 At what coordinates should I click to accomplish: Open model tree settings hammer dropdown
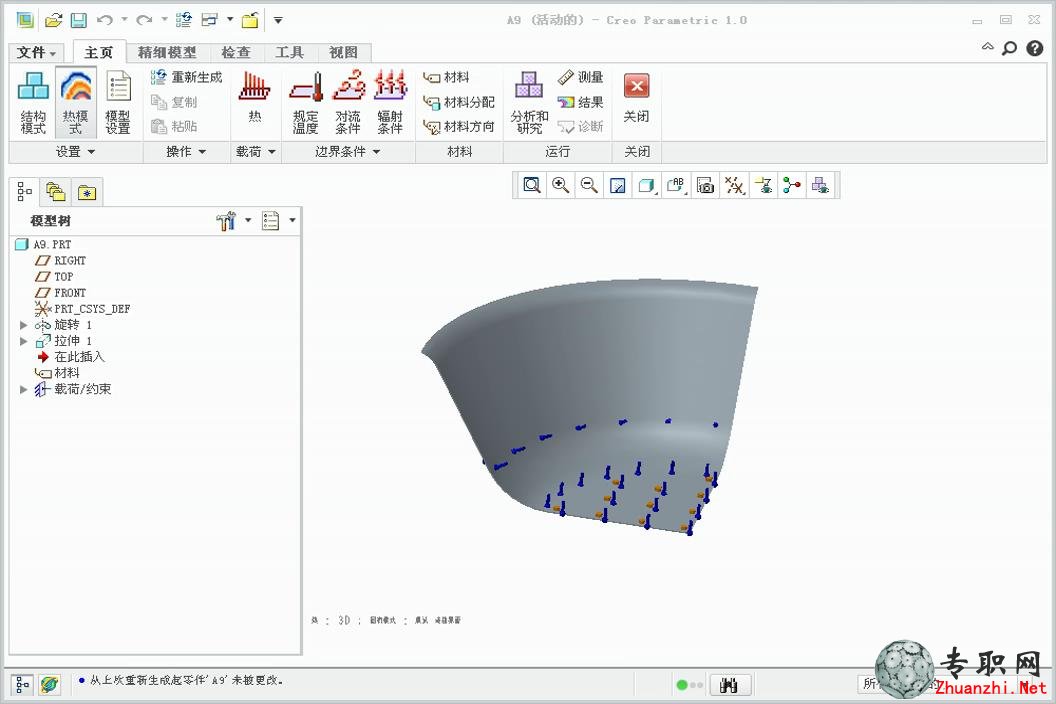pyautogui.click(x=233, y=220)
